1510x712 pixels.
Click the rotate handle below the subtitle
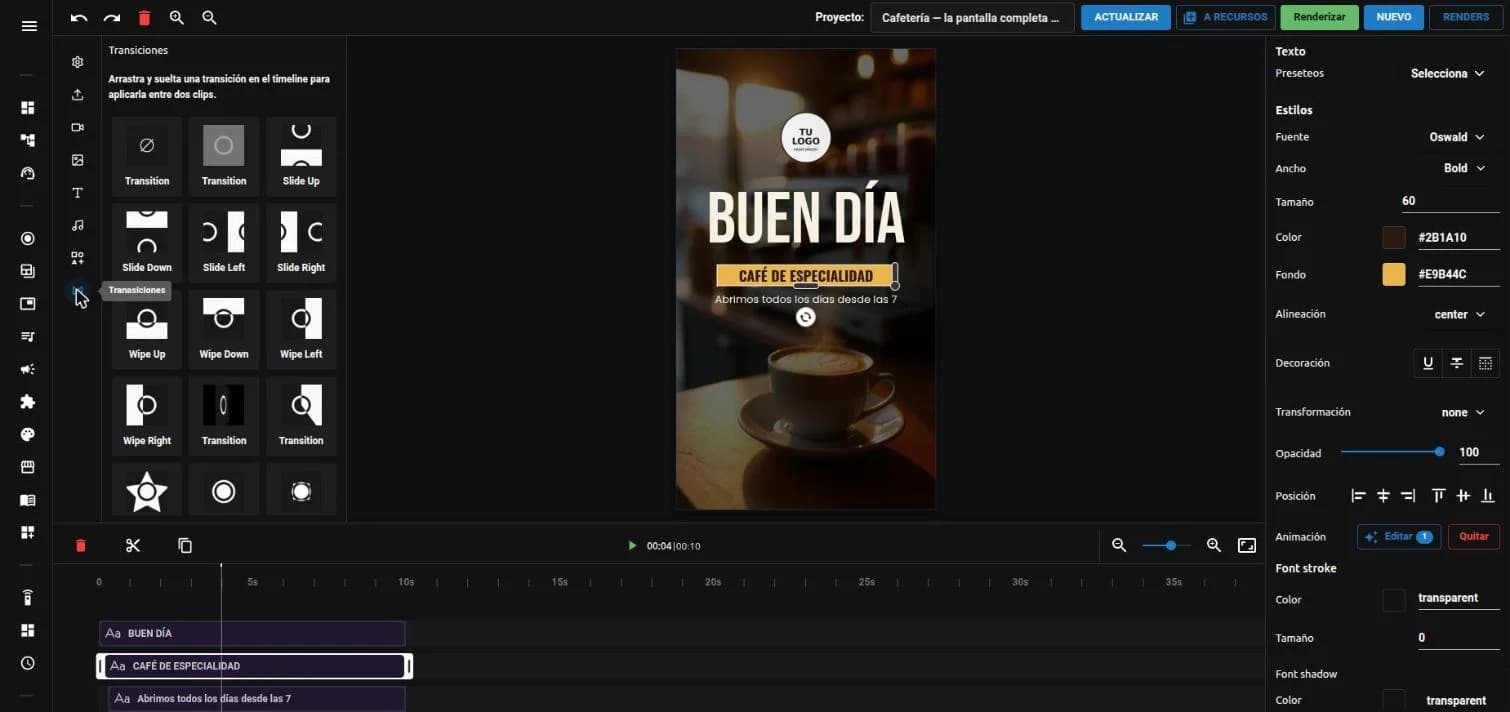pos(806,317)
